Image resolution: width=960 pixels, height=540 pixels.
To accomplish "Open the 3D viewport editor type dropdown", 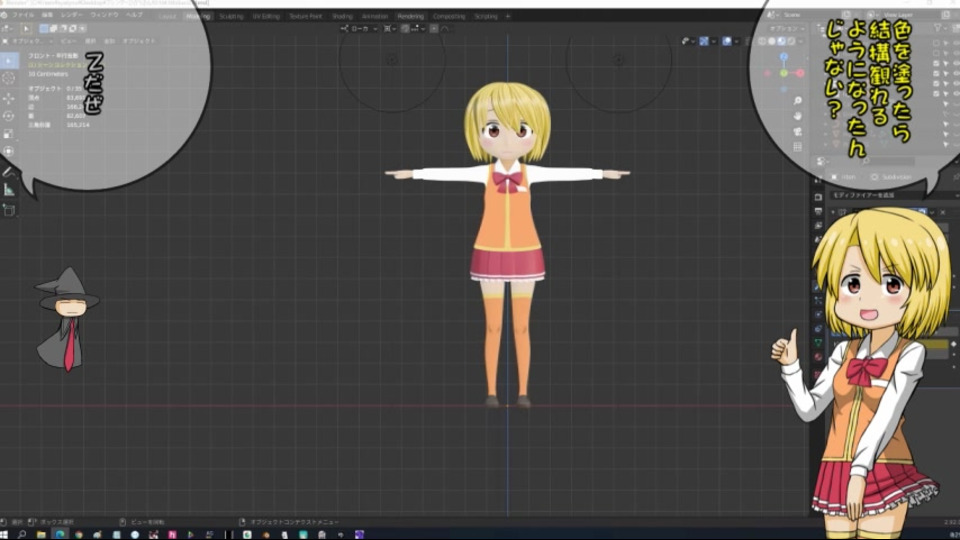I will click(x=7, y=28).
